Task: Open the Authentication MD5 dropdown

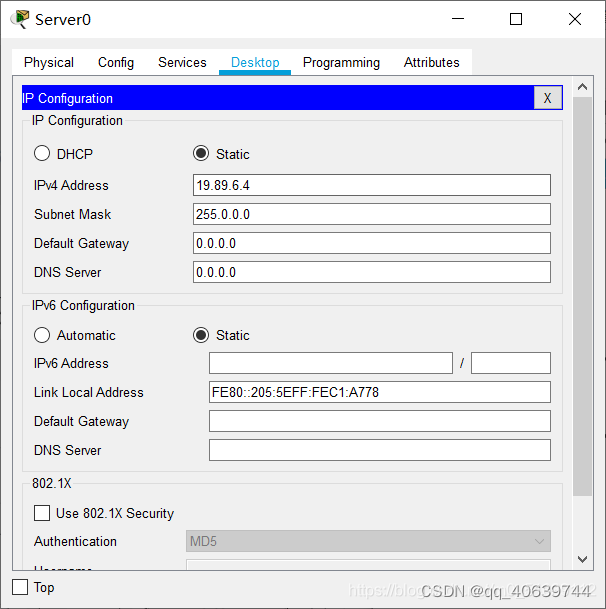Action: pos(368,541)
